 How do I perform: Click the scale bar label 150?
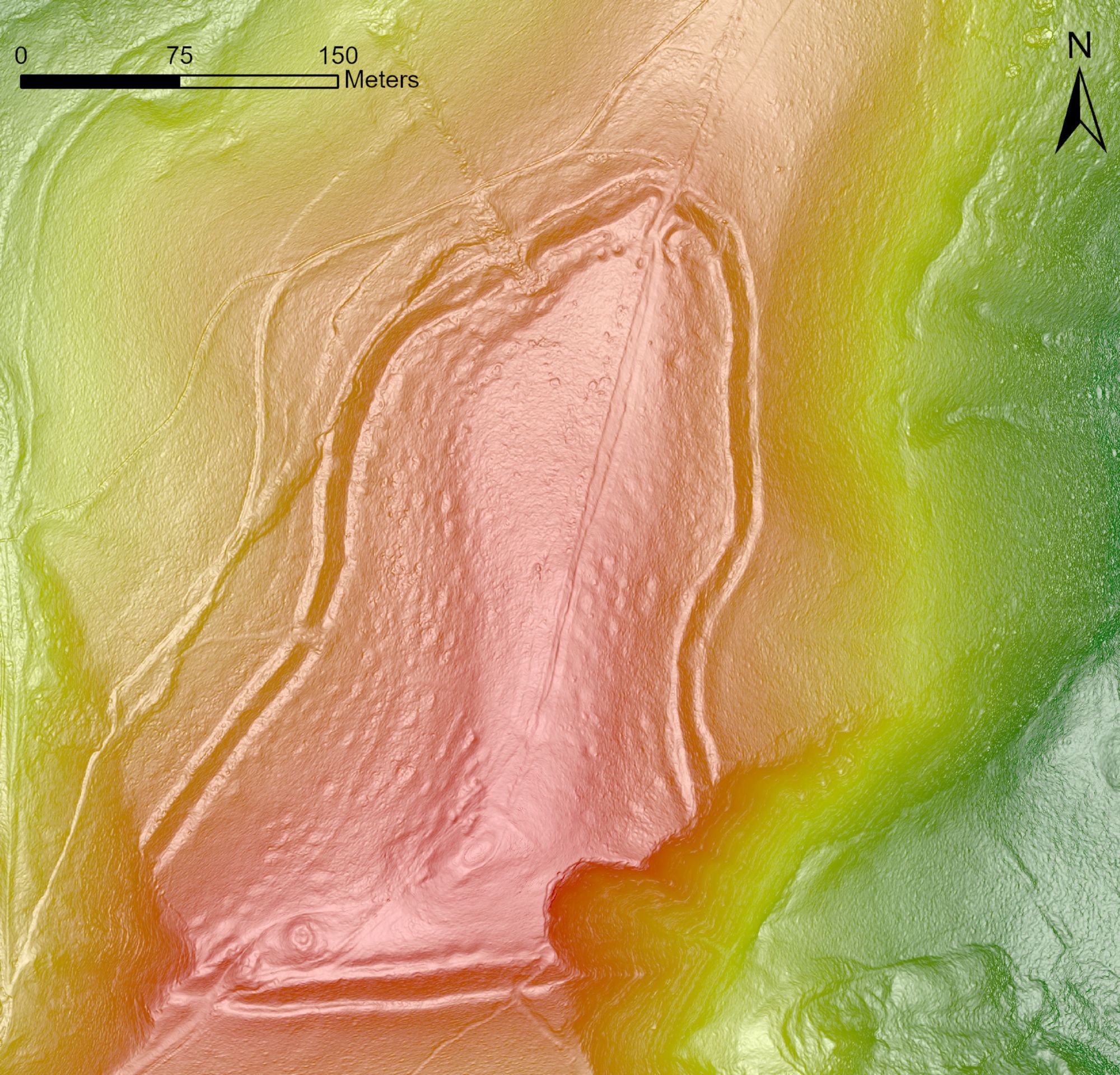tap(338, 56)
